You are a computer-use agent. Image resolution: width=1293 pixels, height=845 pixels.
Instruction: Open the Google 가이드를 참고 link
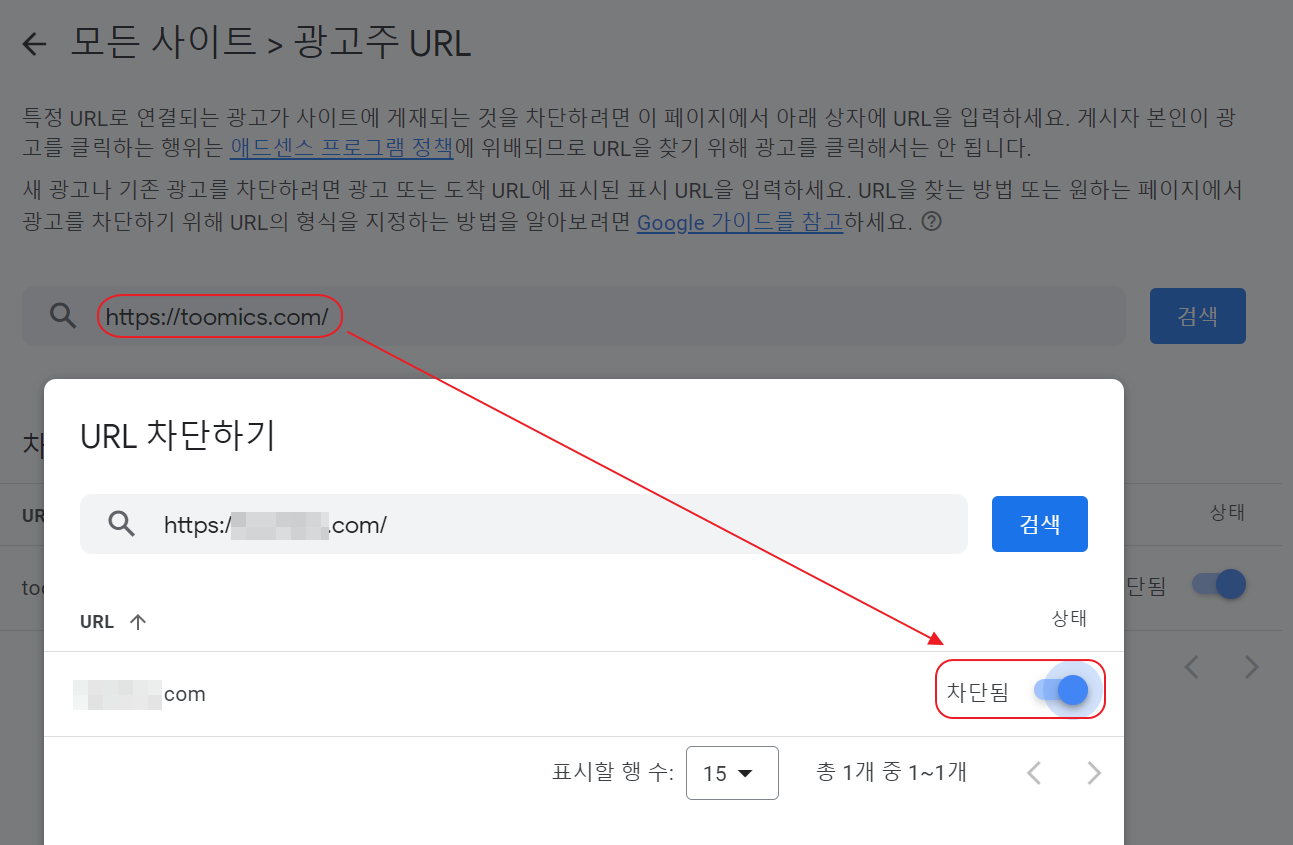(x=740, y=222)
